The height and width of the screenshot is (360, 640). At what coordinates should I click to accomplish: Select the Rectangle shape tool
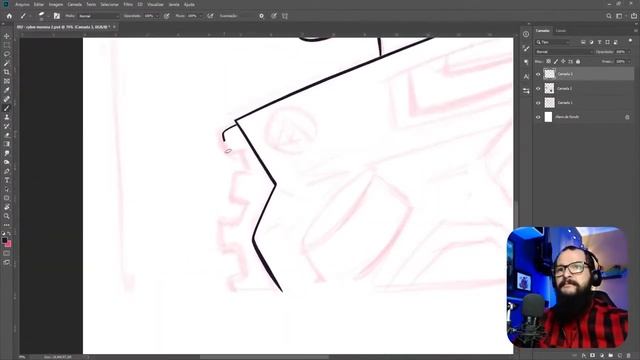(x=7, y=198)
